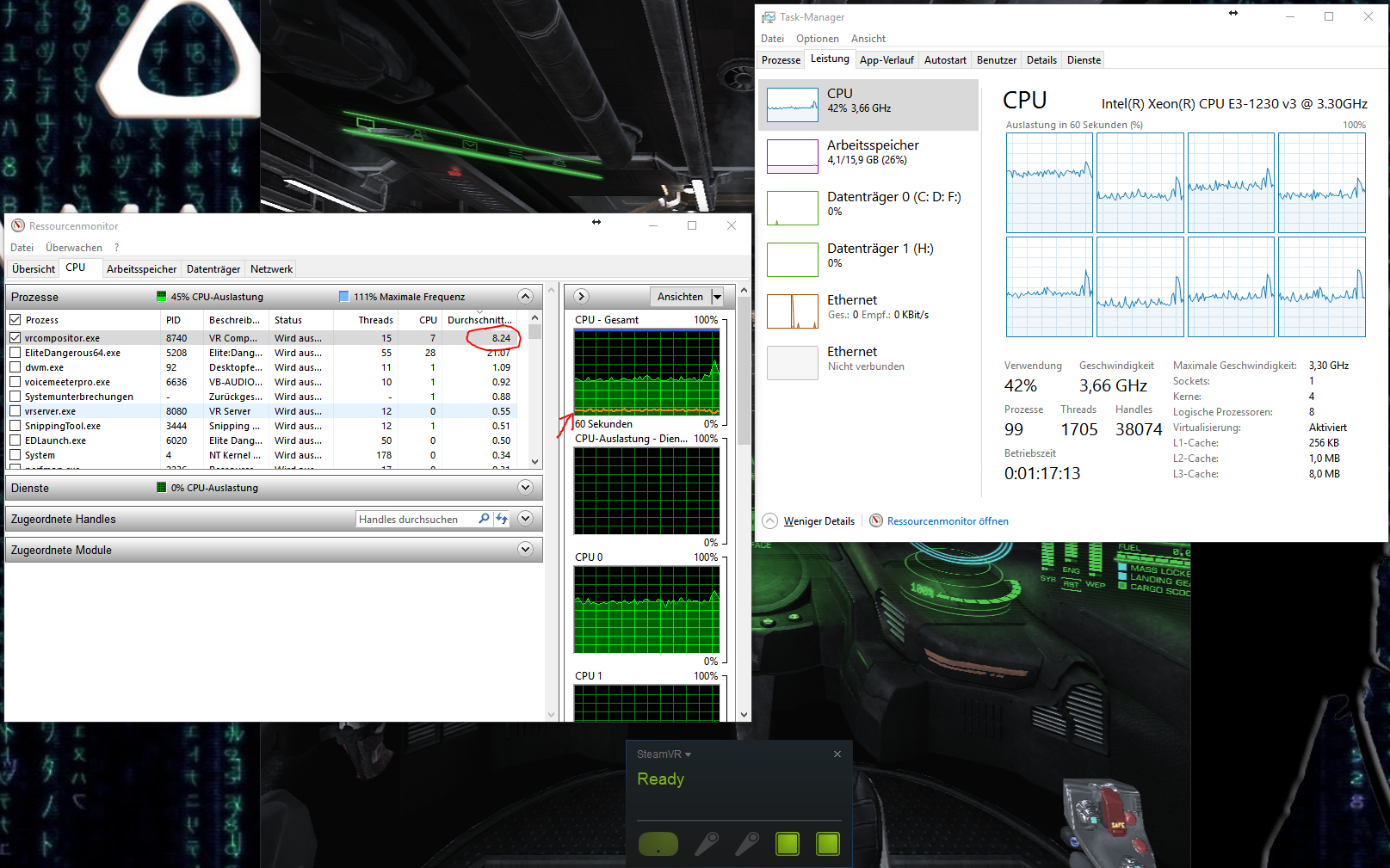Switch to the Netzwerk tab

pyautogui.click(x=271, y=269)
